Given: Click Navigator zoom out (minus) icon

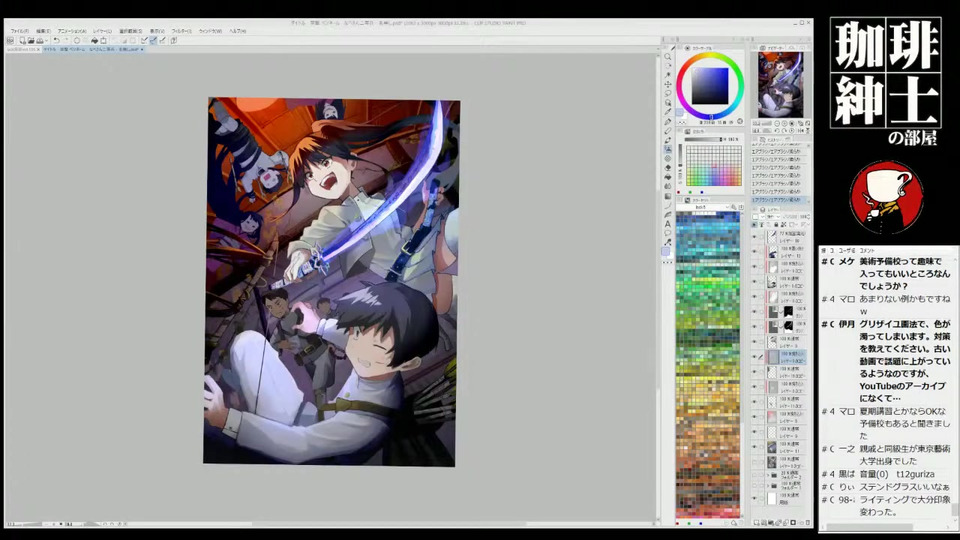Looking at the screenshot, I should point(777,124).
